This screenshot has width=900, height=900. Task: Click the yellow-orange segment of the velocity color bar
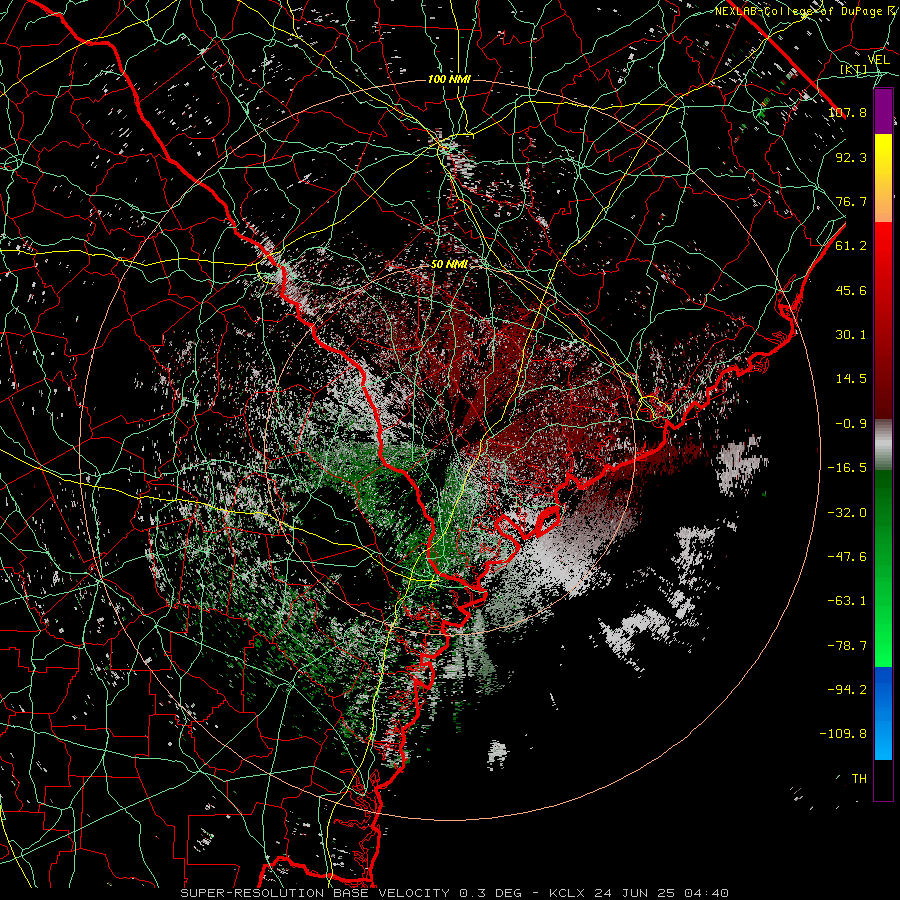click(x=883, y=178)
